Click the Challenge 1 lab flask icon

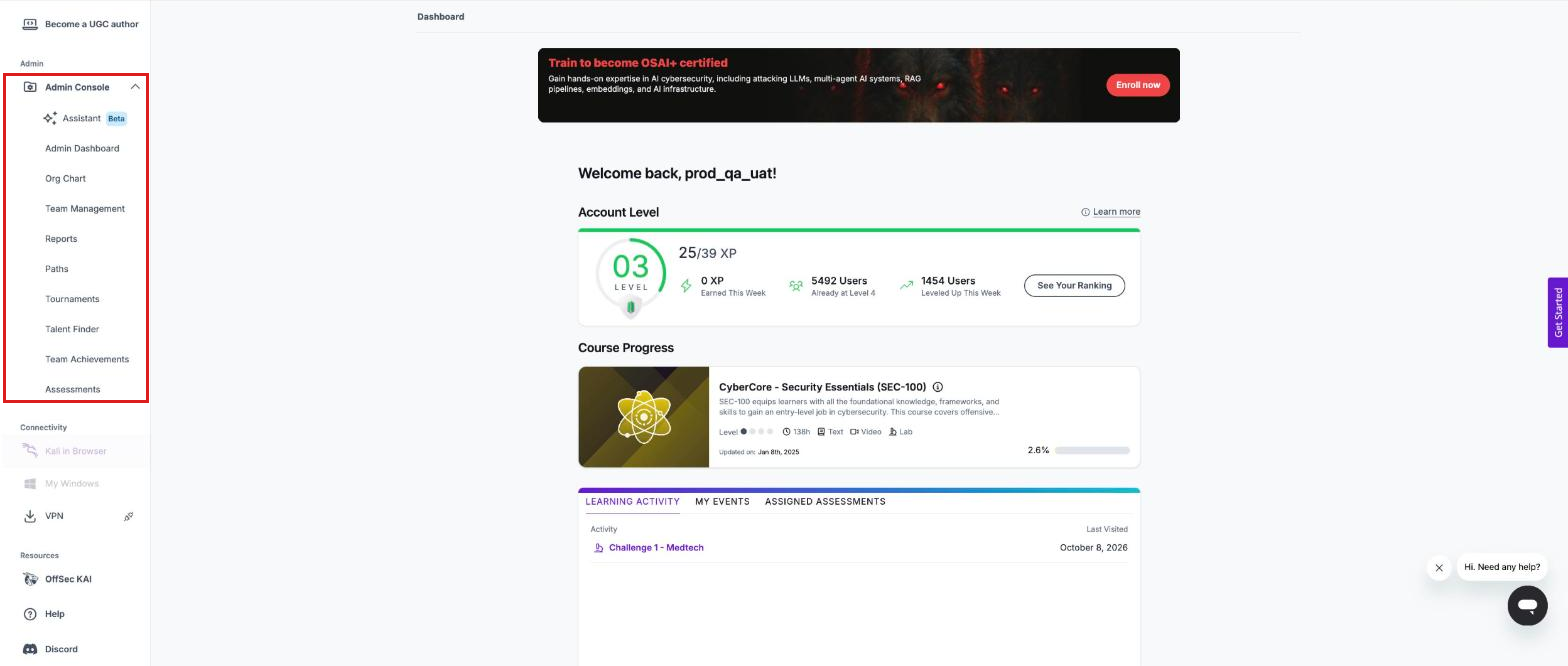point(599,548)
